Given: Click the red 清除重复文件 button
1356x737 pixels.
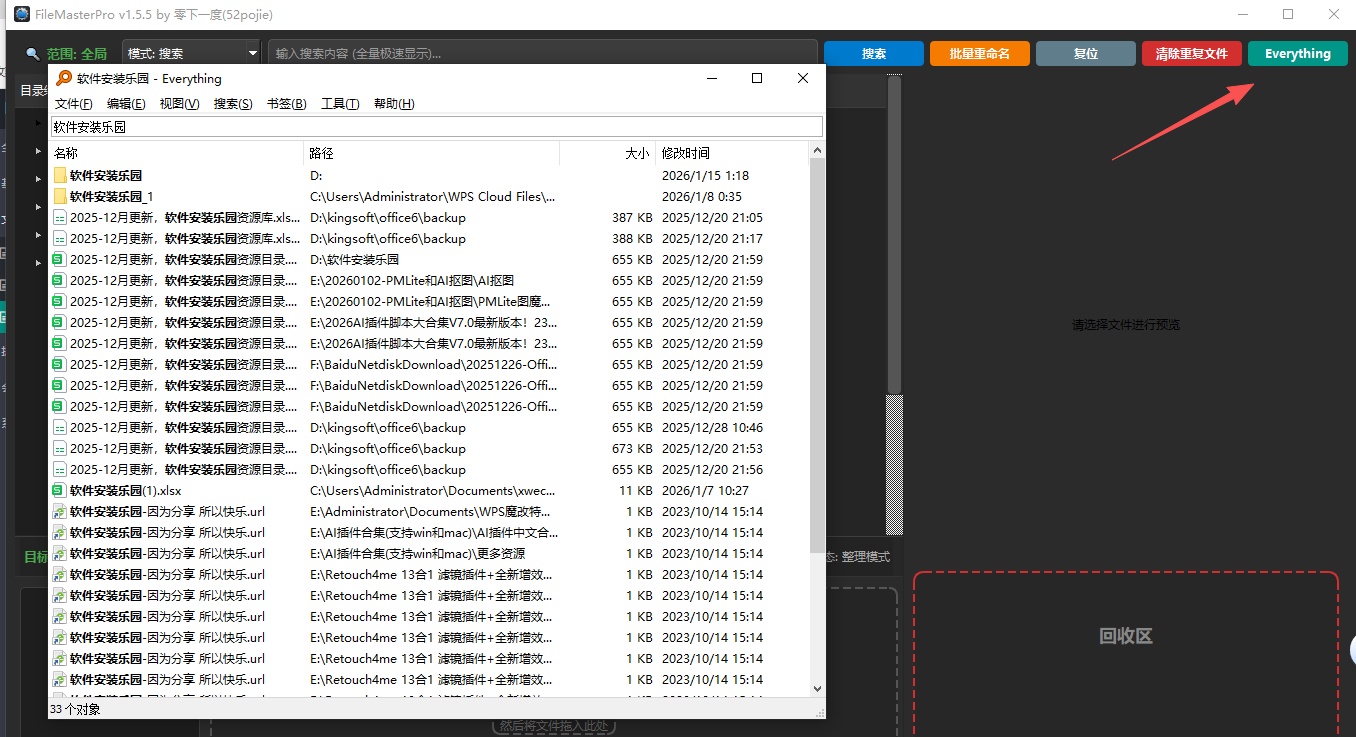Looking at the screenshot, I should [x=1191, y=54].
